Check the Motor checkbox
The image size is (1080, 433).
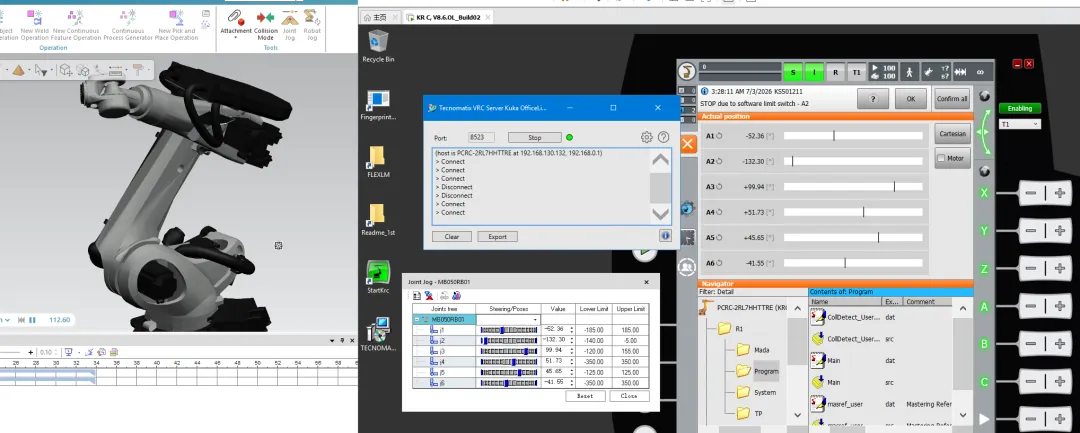(x=941, y=158)
